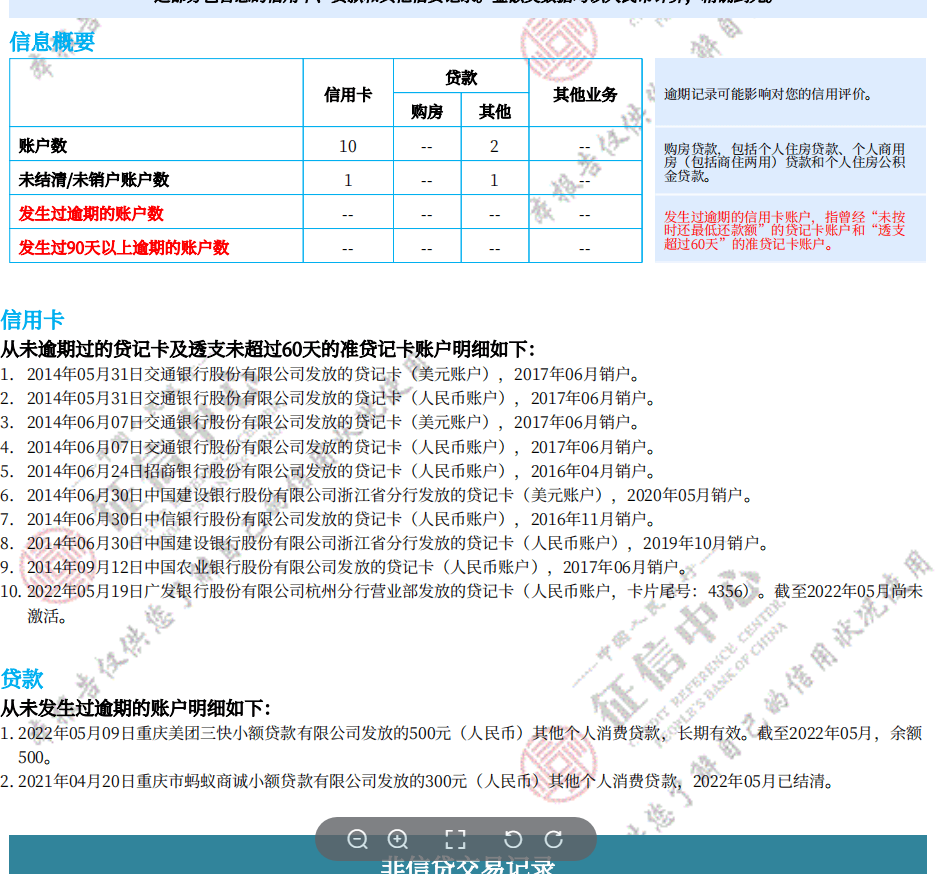Rotate the image counterclockwise
Viewport: 935px width, 874px height.
pos(513,839)
